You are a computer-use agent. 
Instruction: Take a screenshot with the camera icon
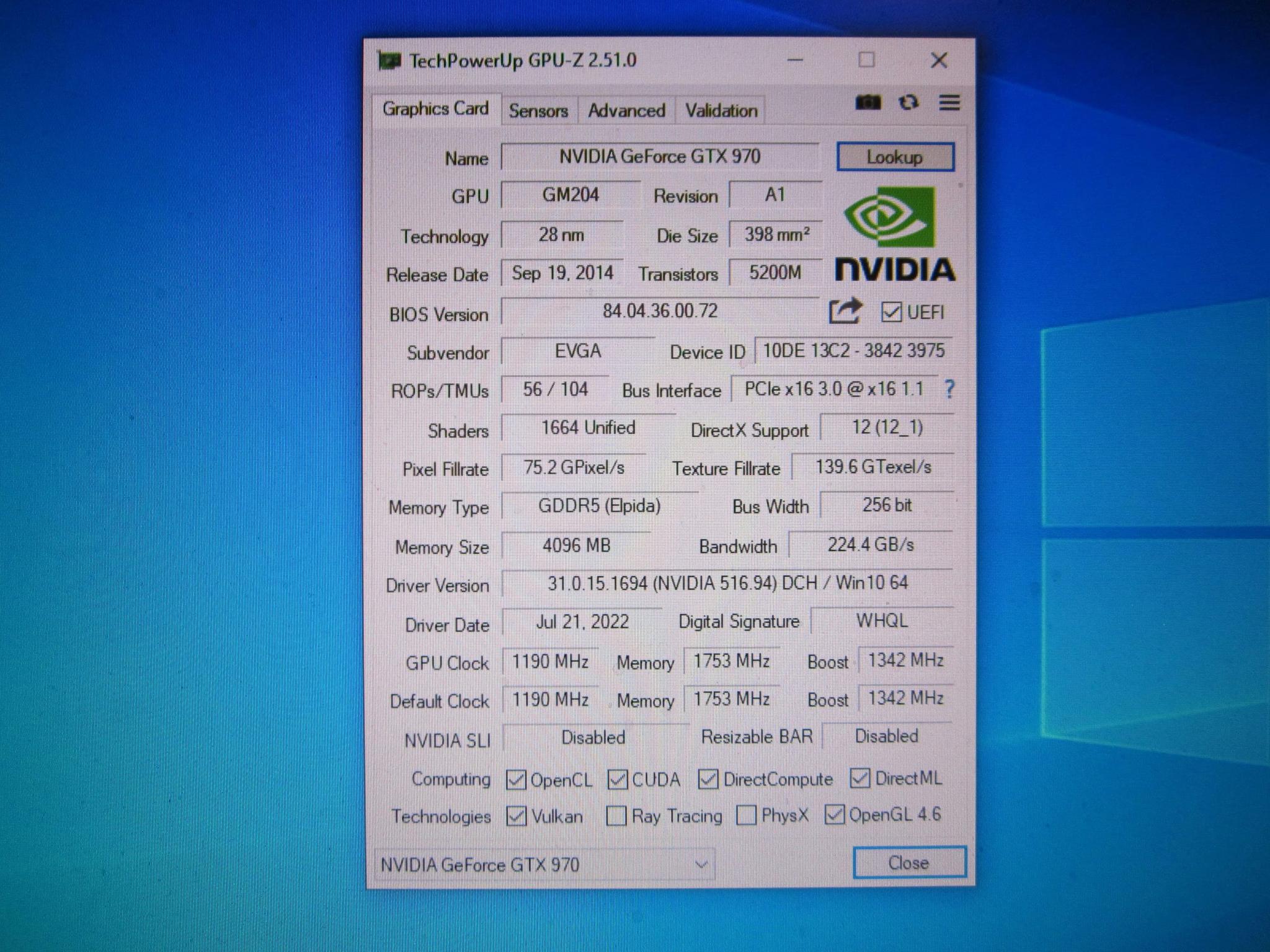point(868,102)
